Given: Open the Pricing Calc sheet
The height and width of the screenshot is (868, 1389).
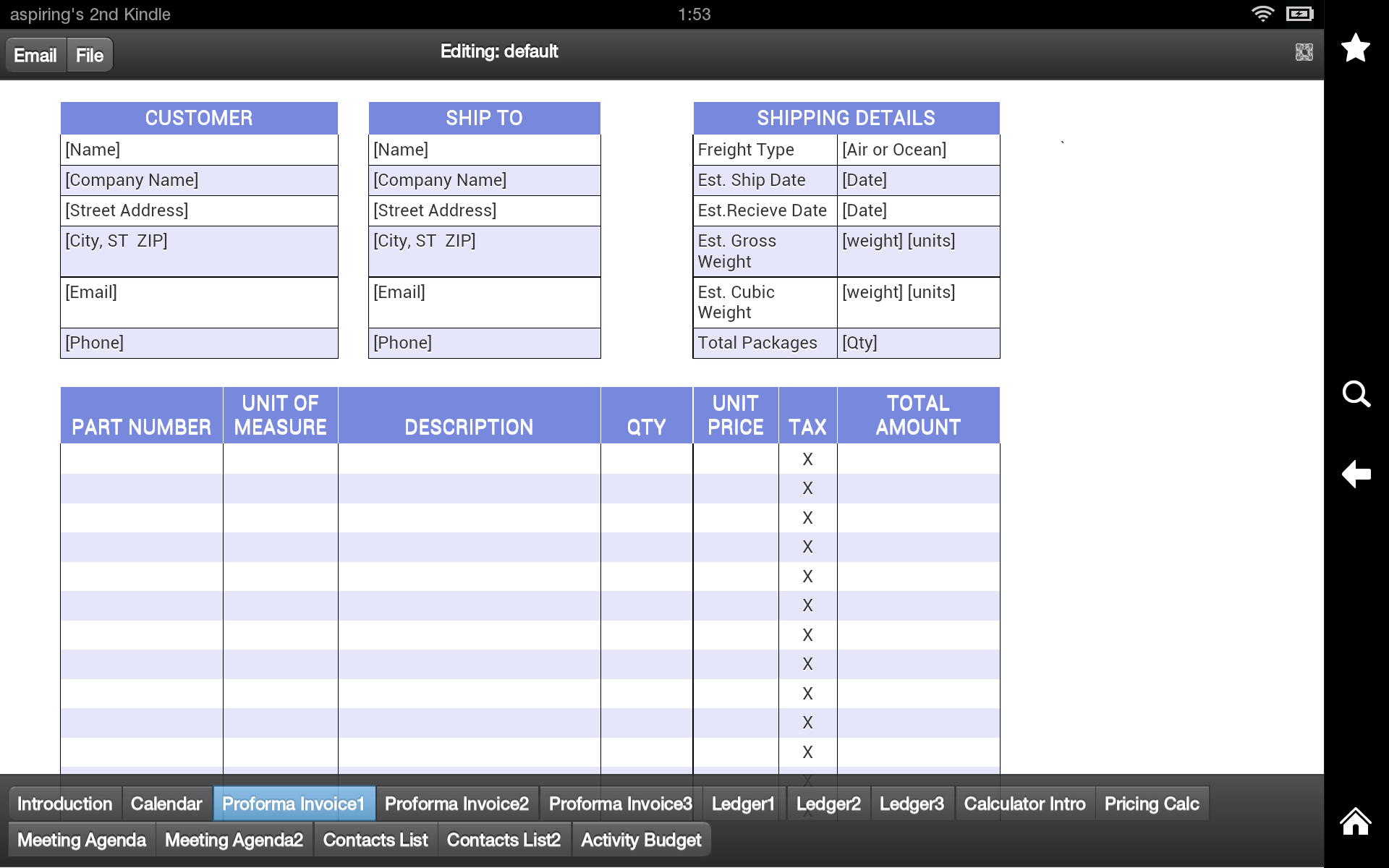Looking at the screenshot, I should point(1152,803).
